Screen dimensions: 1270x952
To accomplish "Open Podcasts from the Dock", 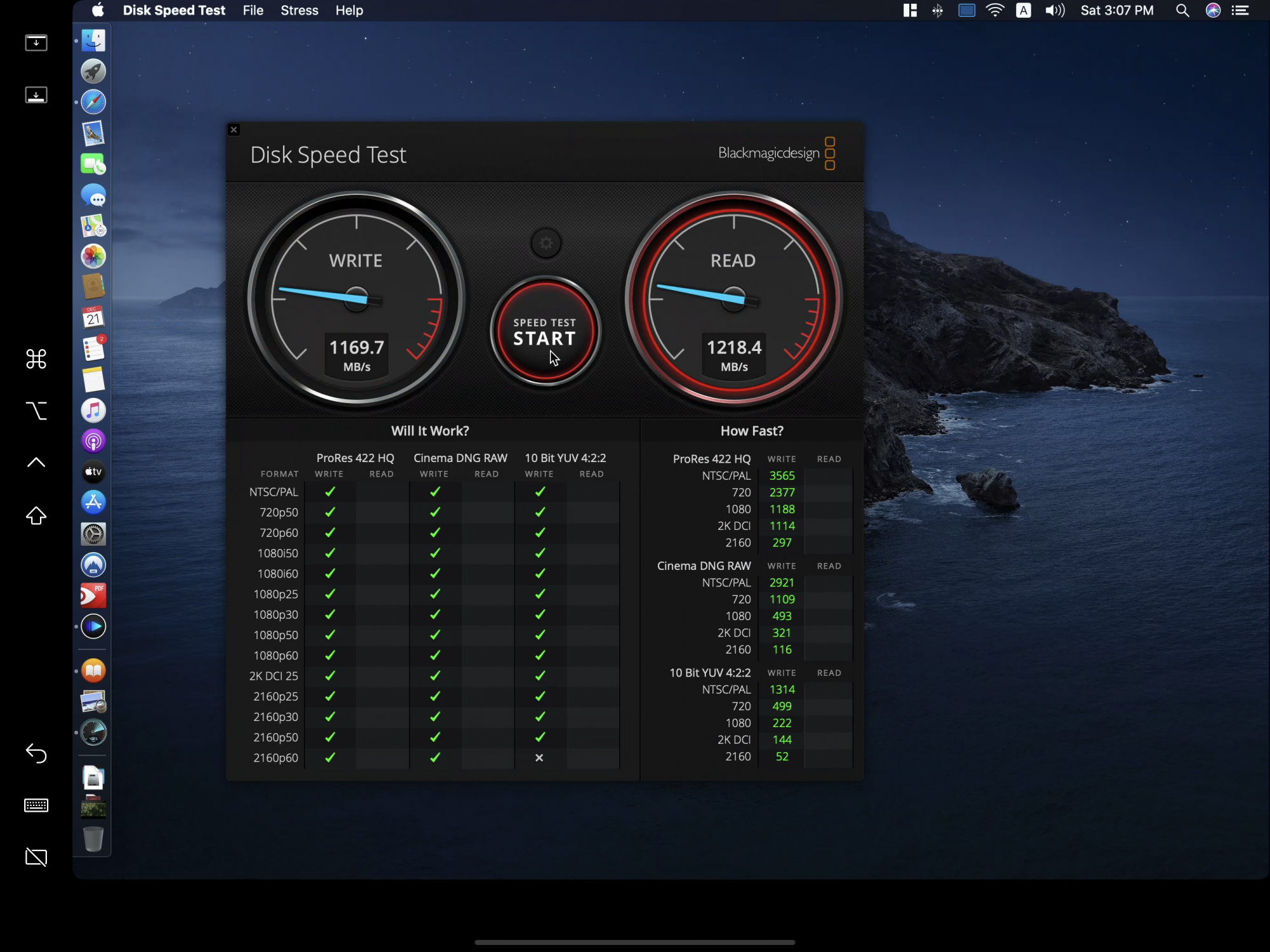I will point(93,441).
